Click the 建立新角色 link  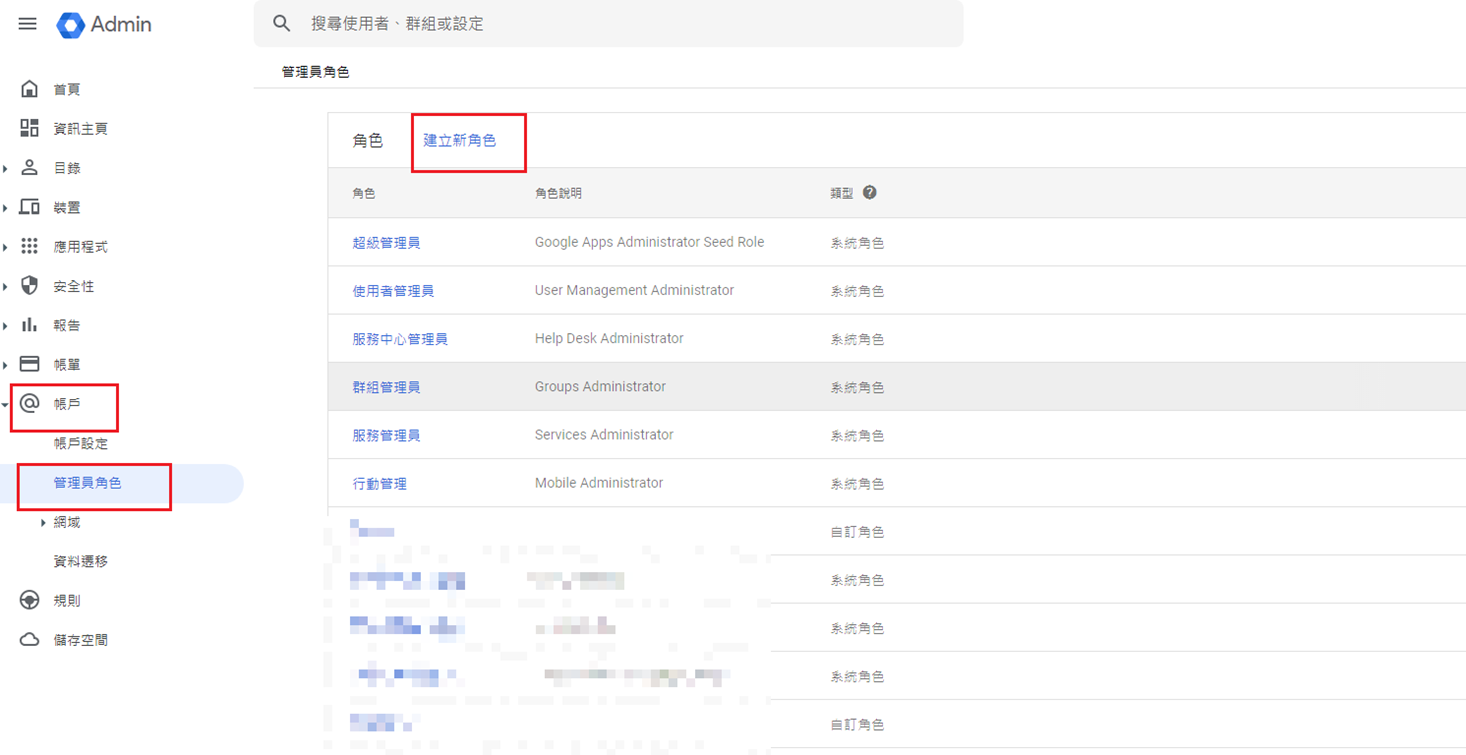pyautogui.click(x=460, y=141)
